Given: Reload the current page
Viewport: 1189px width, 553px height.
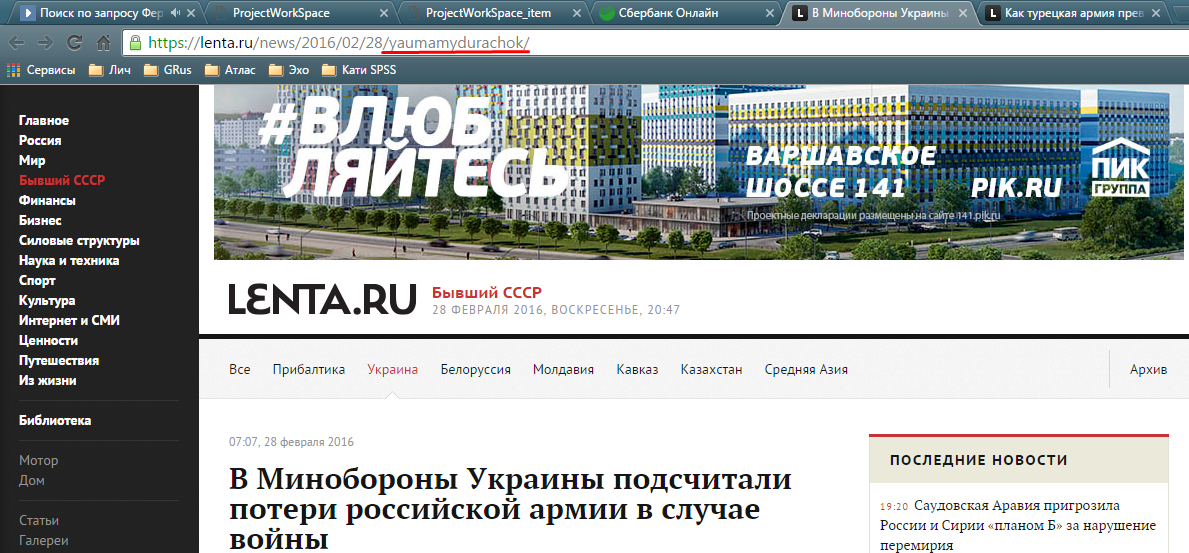Looking at the screenshot, I should pyautogui.click(x=74, y=44).
